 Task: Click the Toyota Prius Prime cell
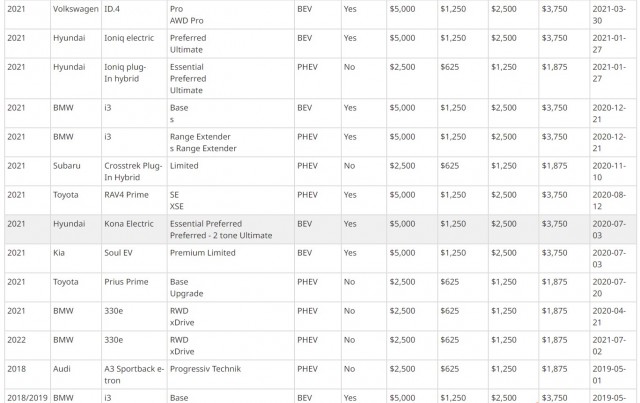point(134,287)
